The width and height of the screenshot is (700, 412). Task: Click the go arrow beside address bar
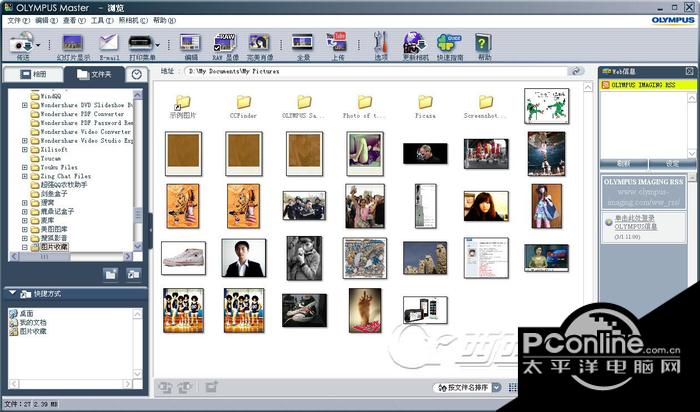click(x=576, y=71)
